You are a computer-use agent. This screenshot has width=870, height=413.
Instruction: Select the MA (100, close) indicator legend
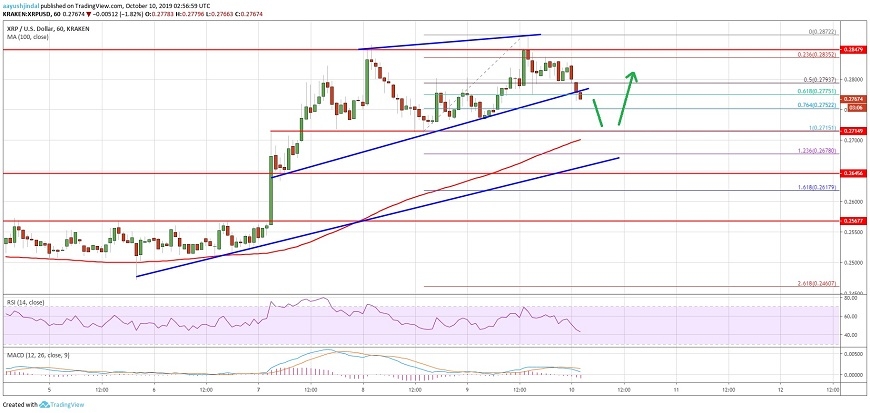(27, 37)
